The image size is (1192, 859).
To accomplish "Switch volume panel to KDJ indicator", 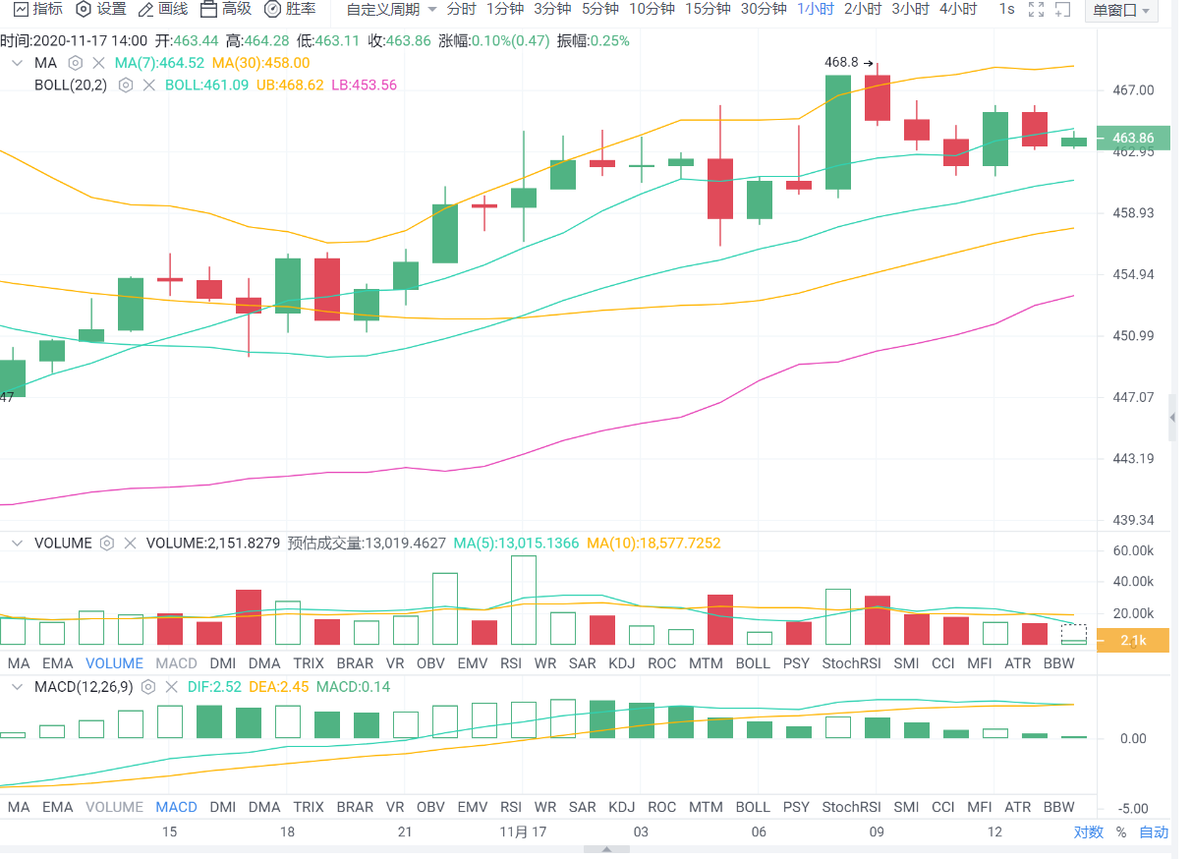I will 621,663.
